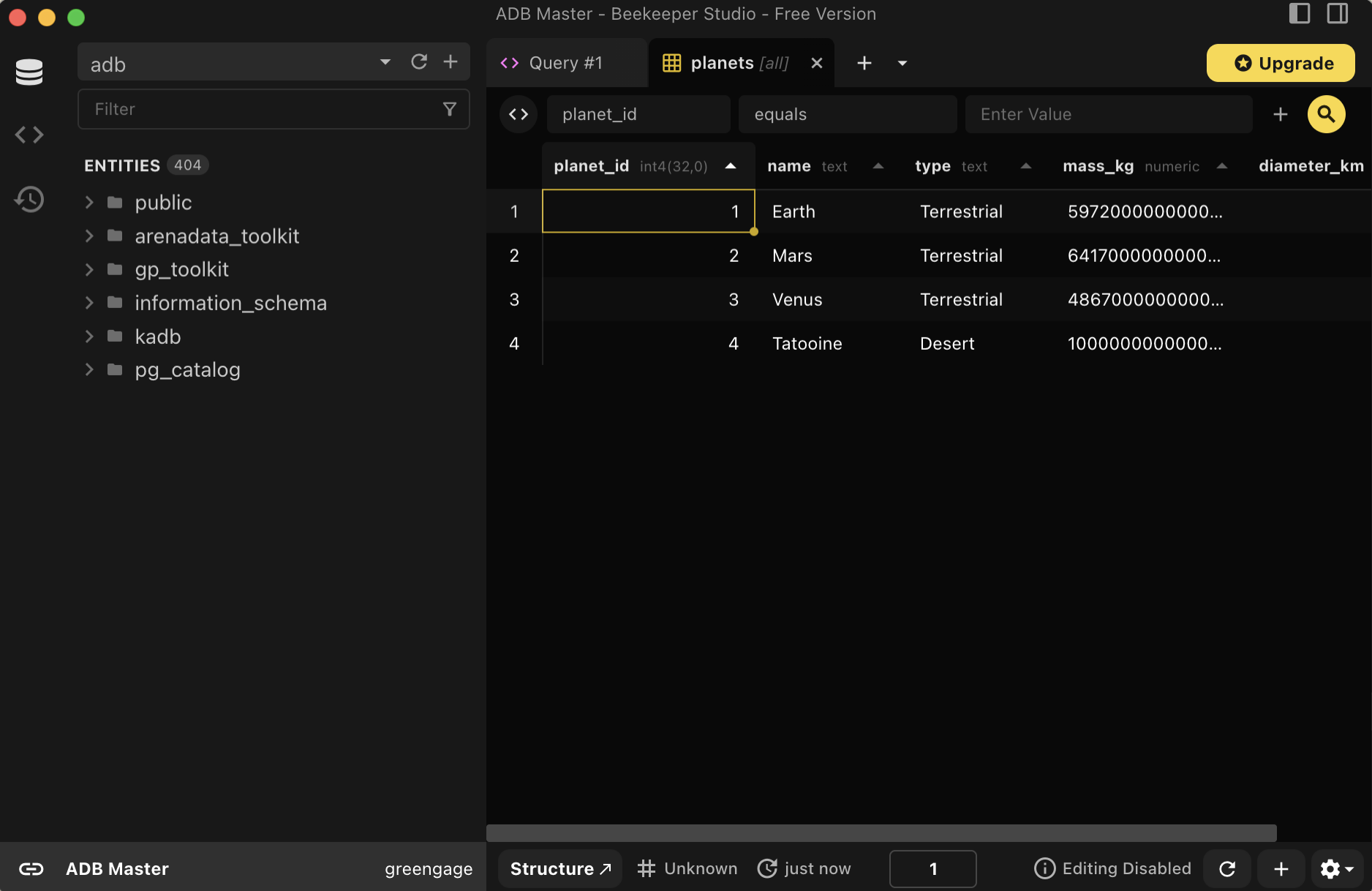Viewport: 1372px width, 891px height.
Task: Click the greengage connection type label
Action: [x=429, y=869]
